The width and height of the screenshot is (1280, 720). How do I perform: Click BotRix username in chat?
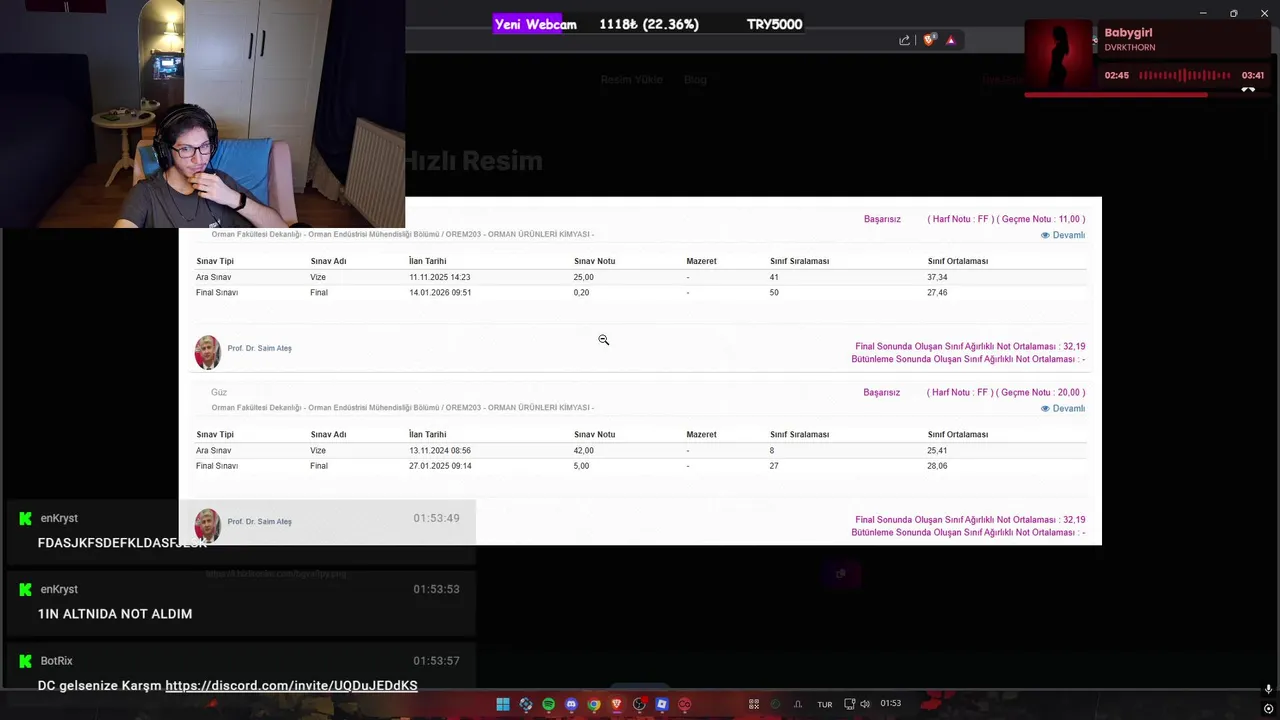pyautogui.click(x=57, y=661)
